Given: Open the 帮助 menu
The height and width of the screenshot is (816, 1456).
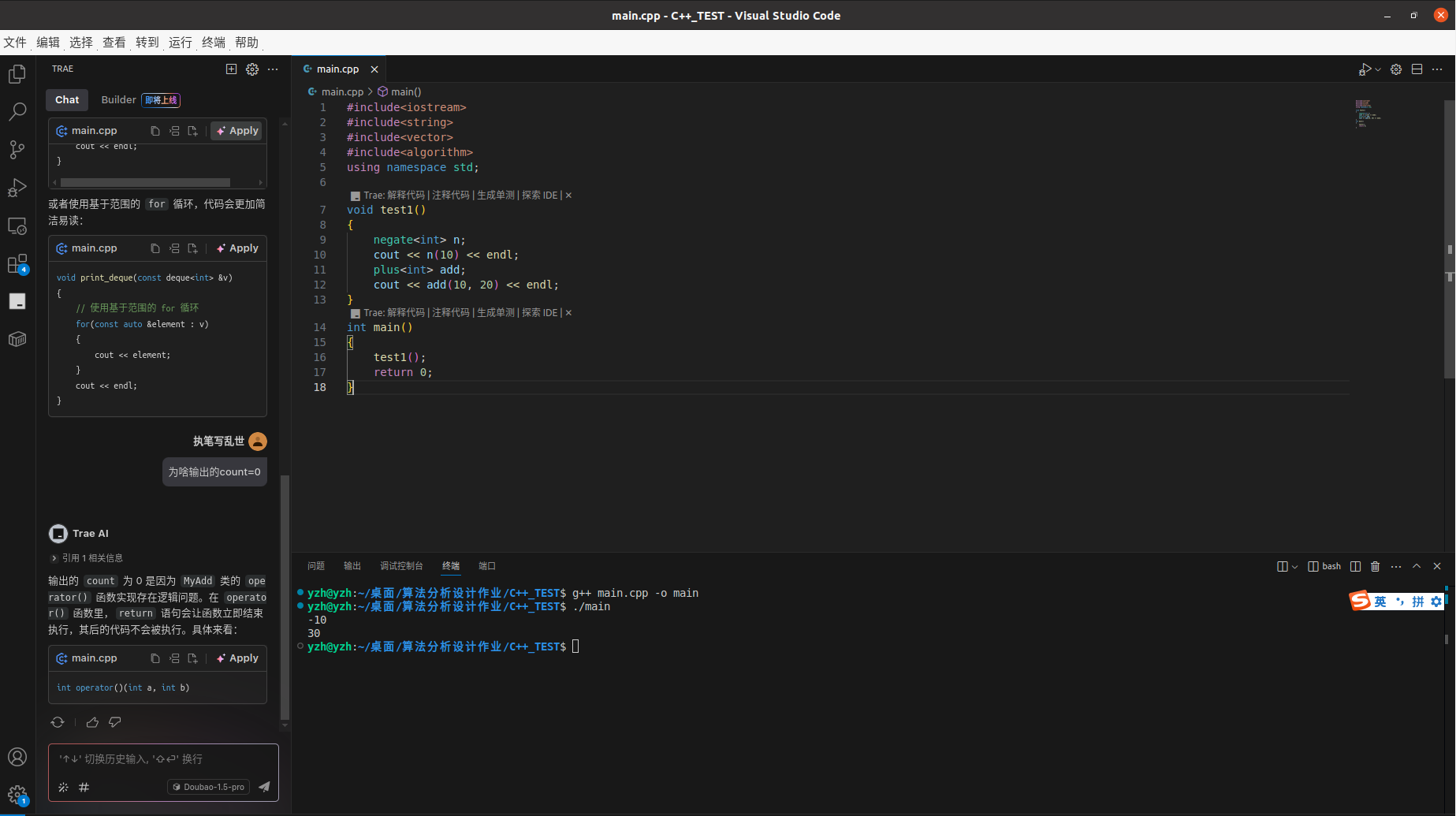Looking at the screenshot, I should (247, 43).
